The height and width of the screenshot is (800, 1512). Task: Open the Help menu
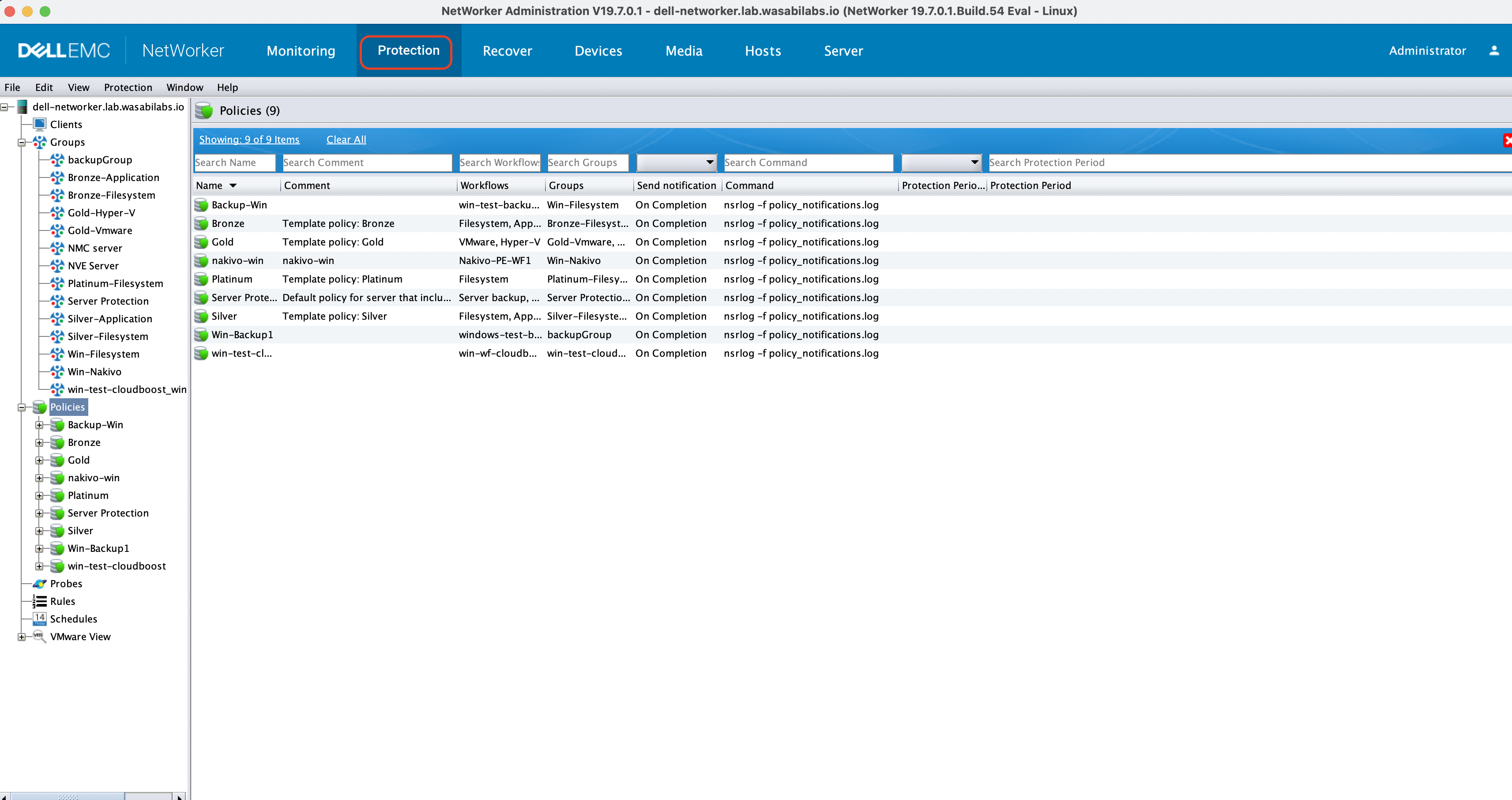click(228, 87)
